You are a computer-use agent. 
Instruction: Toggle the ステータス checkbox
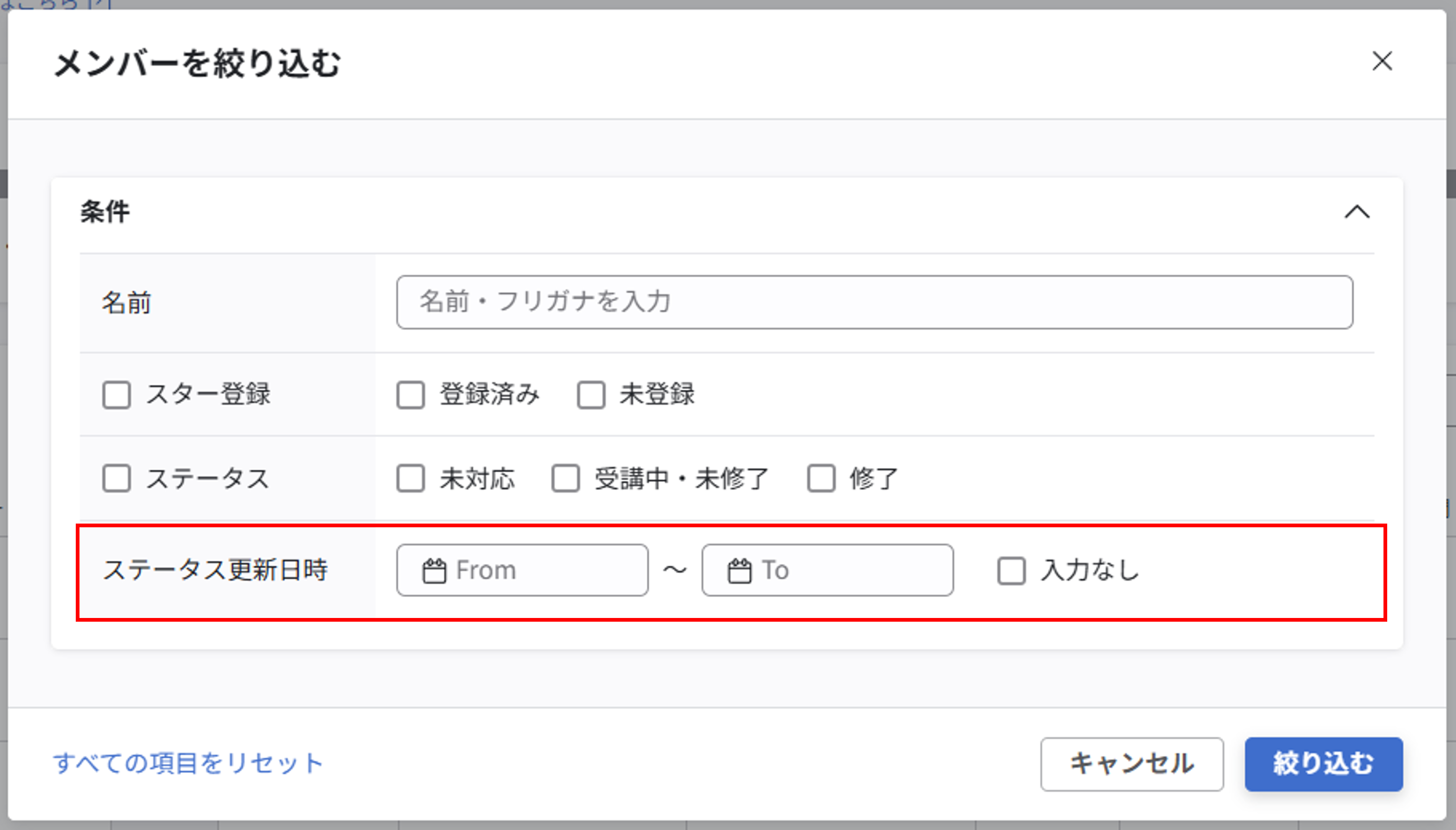(x=117, y=478)
